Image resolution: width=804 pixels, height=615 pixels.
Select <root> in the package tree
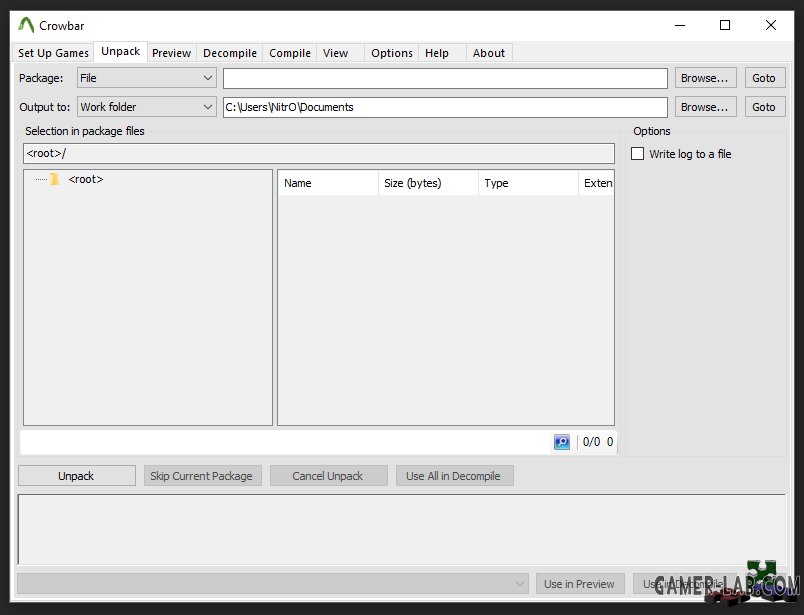pos(86,179)
